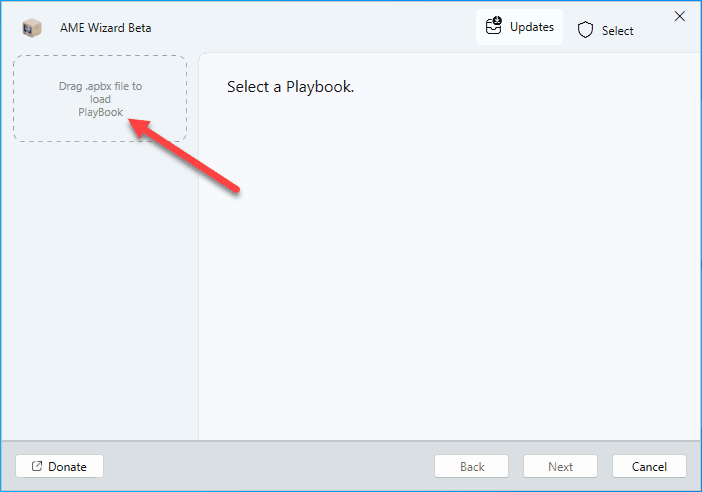702x492 pixels.
Task: Close the AME Wizard window
Action: [680, 16]
